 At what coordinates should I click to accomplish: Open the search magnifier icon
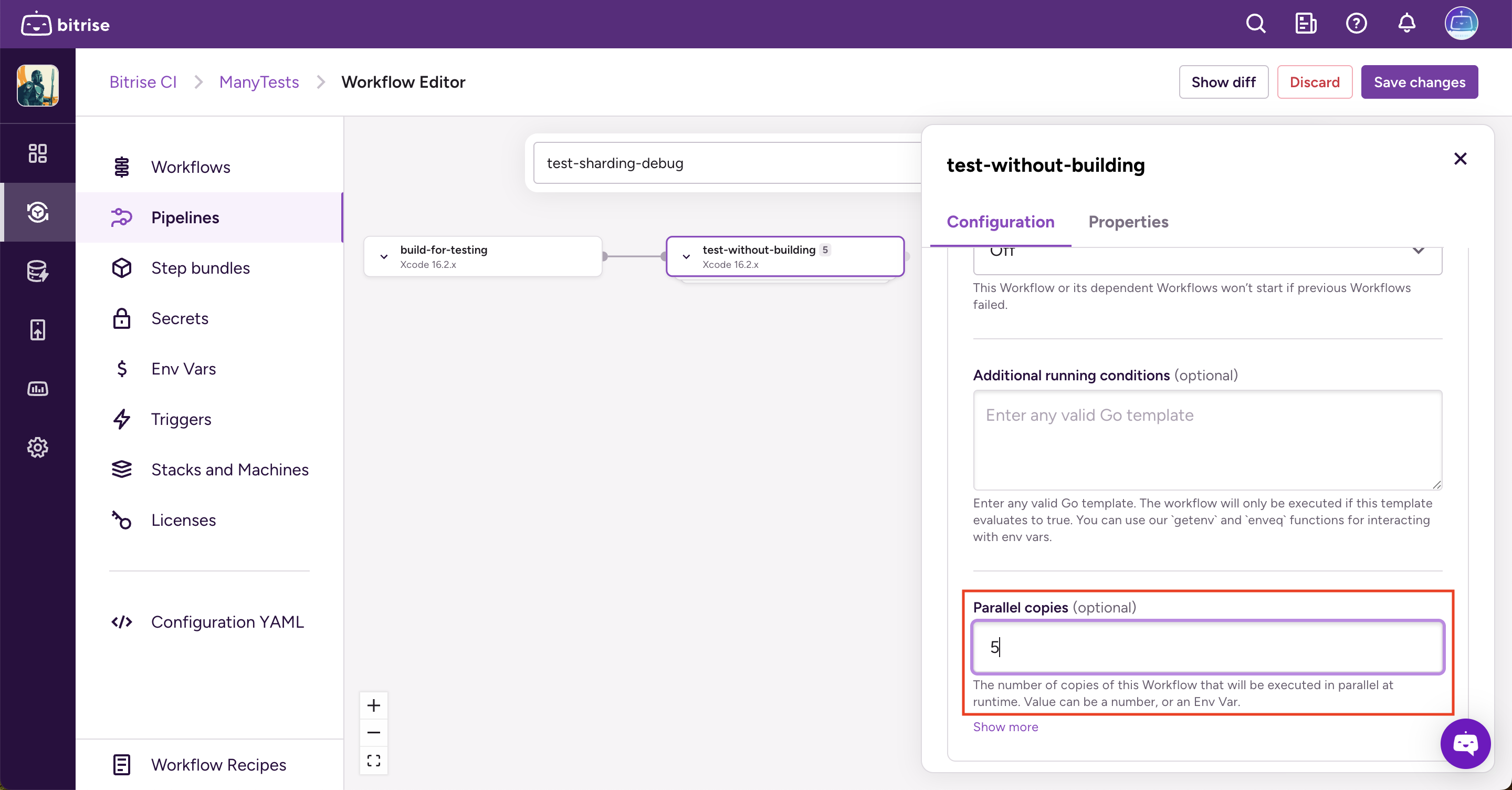tap(1255, 24)
